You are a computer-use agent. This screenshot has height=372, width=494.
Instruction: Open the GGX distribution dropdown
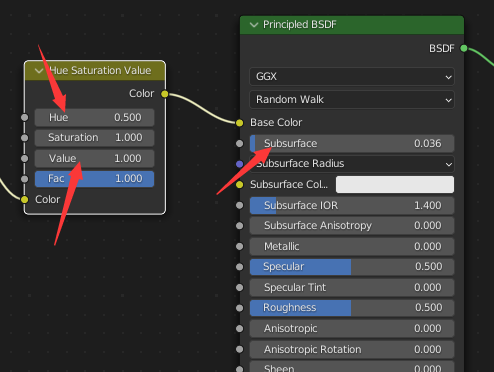[352, 77]
